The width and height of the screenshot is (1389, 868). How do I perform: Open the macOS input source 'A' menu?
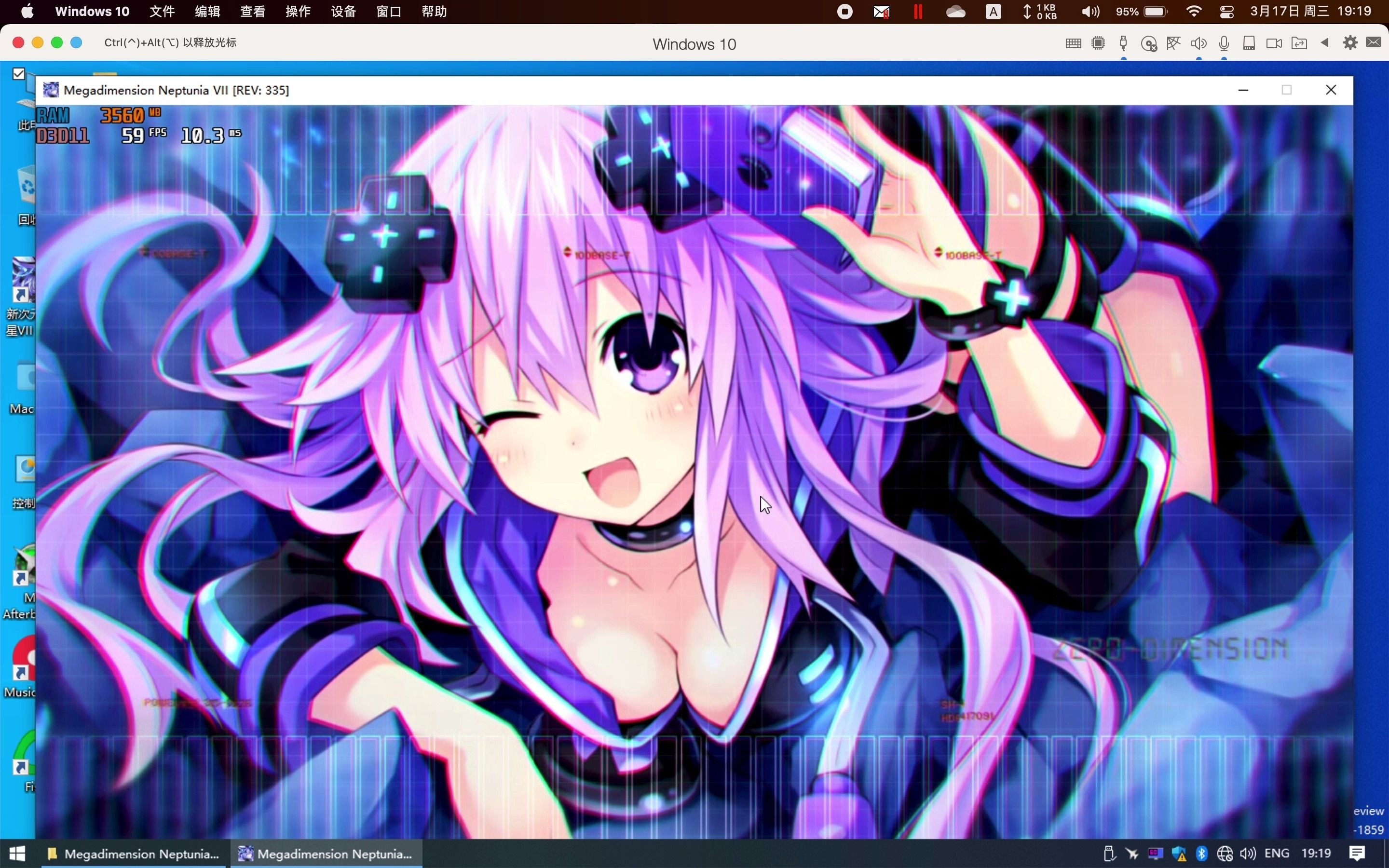[993, 12]
